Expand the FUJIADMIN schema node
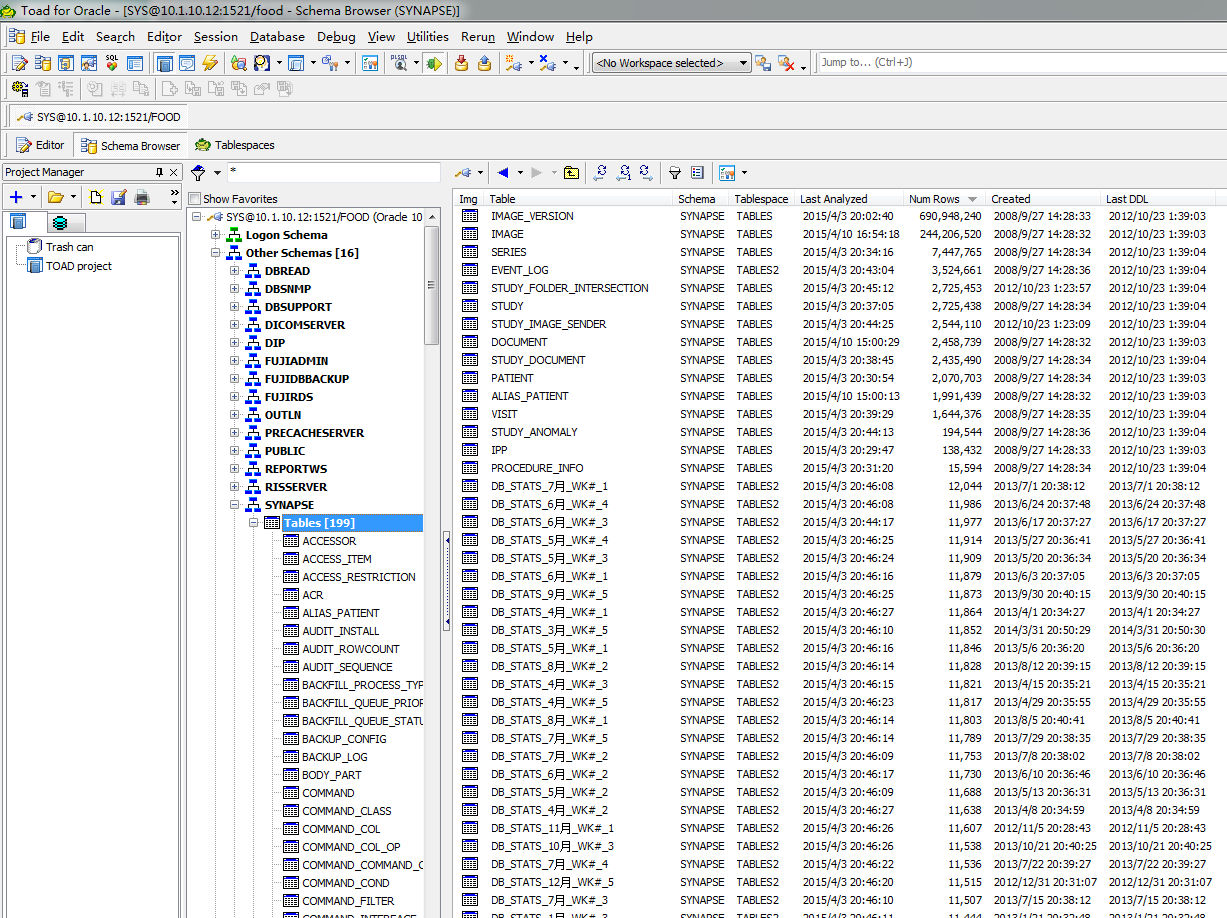 pyautogui.click(x=234, y=361)
